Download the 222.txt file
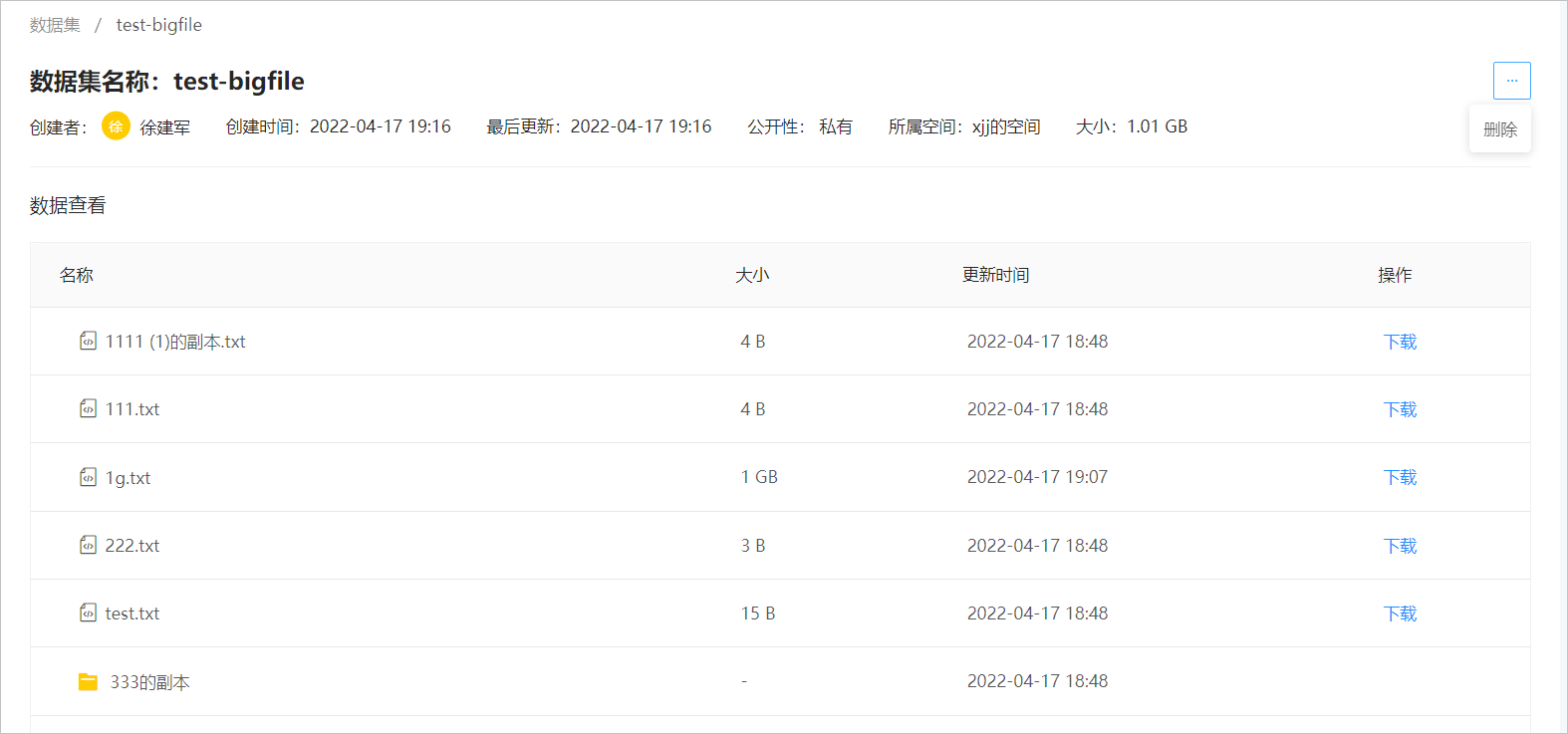The width and height of the screenshot is (1568, 734). pyautogui.click(x=1400, y=546)
